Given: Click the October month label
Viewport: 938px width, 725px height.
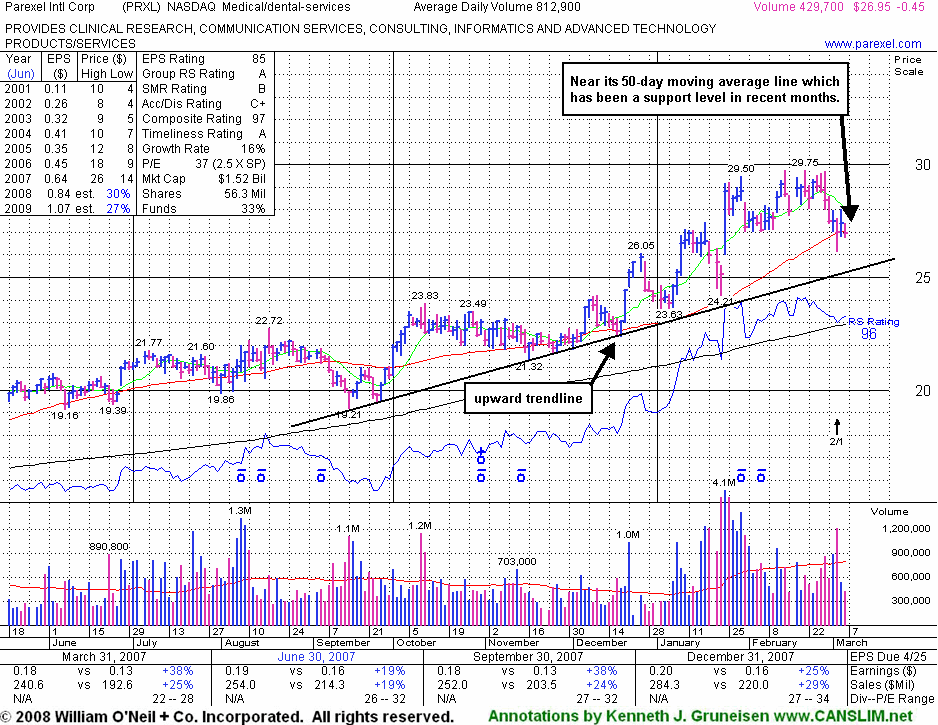Looking at the screenshot, I should (x=416, y=642).
